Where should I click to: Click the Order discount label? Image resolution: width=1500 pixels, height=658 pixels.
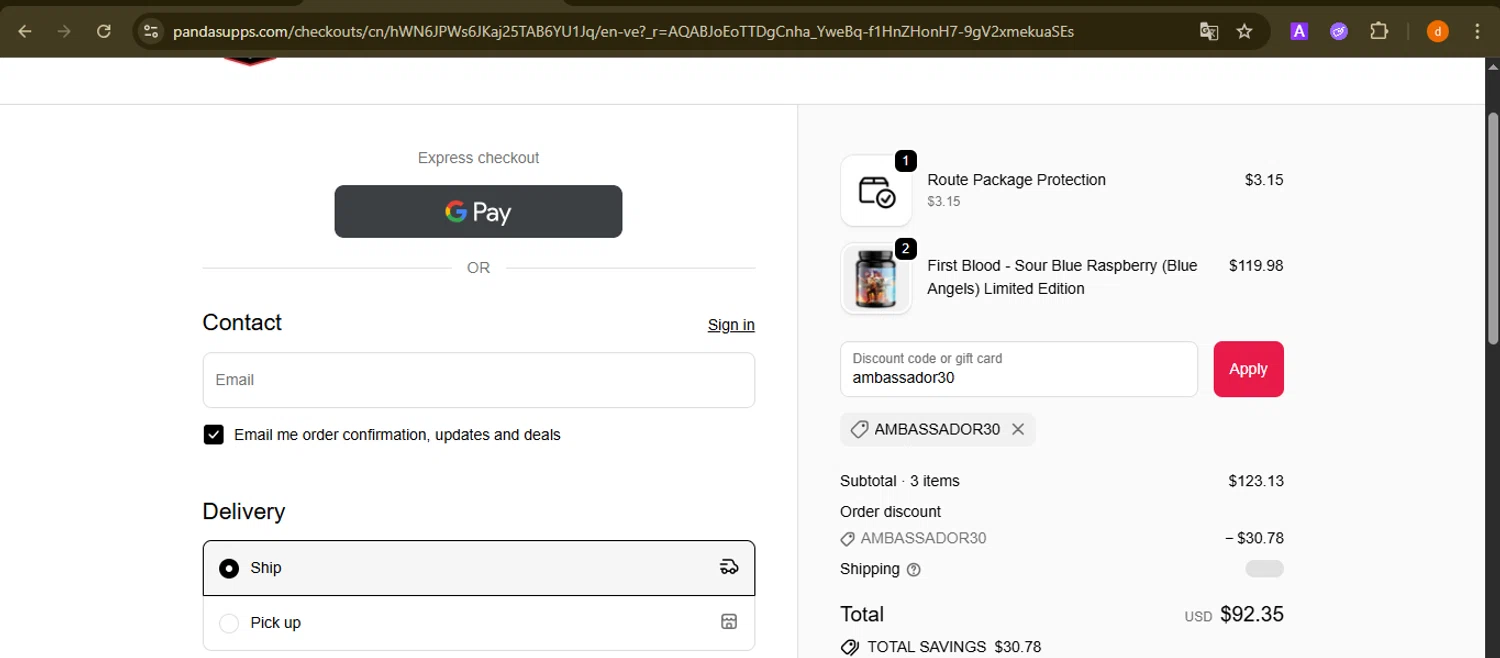pyautogui.click(x=890, y=511)
